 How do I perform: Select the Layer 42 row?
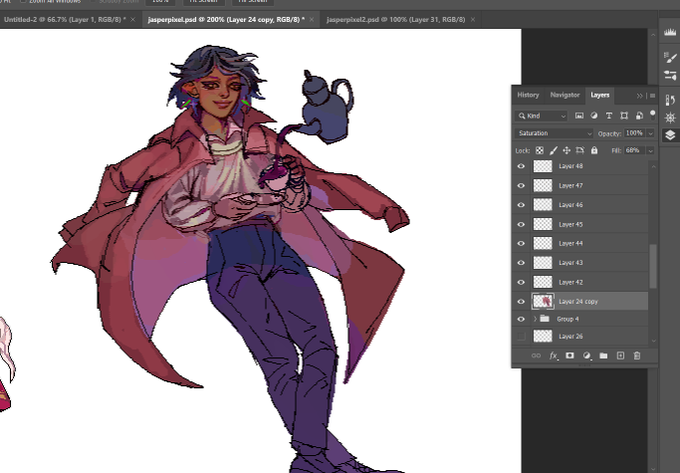581,282
